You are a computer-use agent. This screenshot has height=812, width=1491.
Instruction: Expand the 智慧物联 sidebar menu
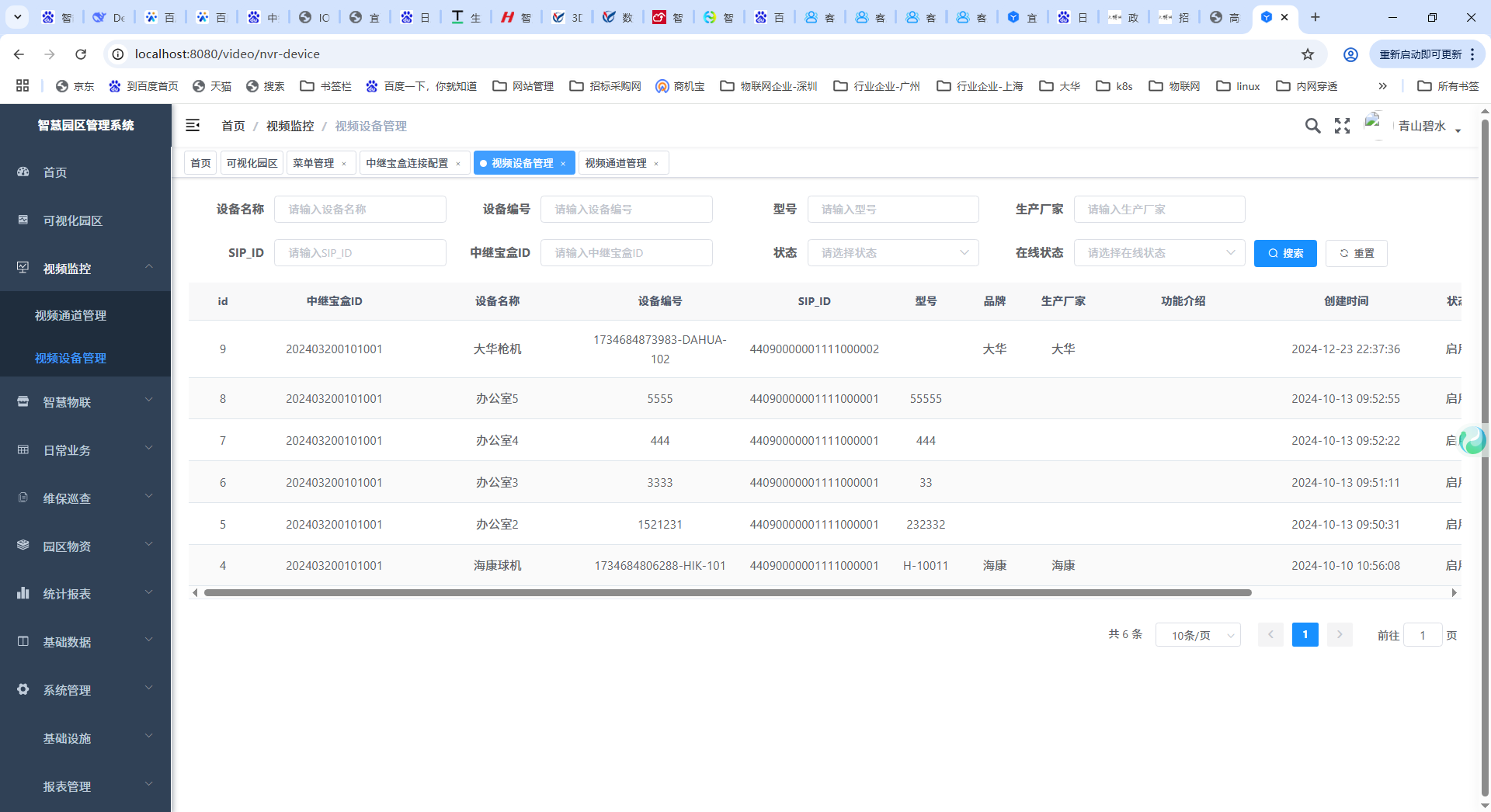click(x=85, y=402)
